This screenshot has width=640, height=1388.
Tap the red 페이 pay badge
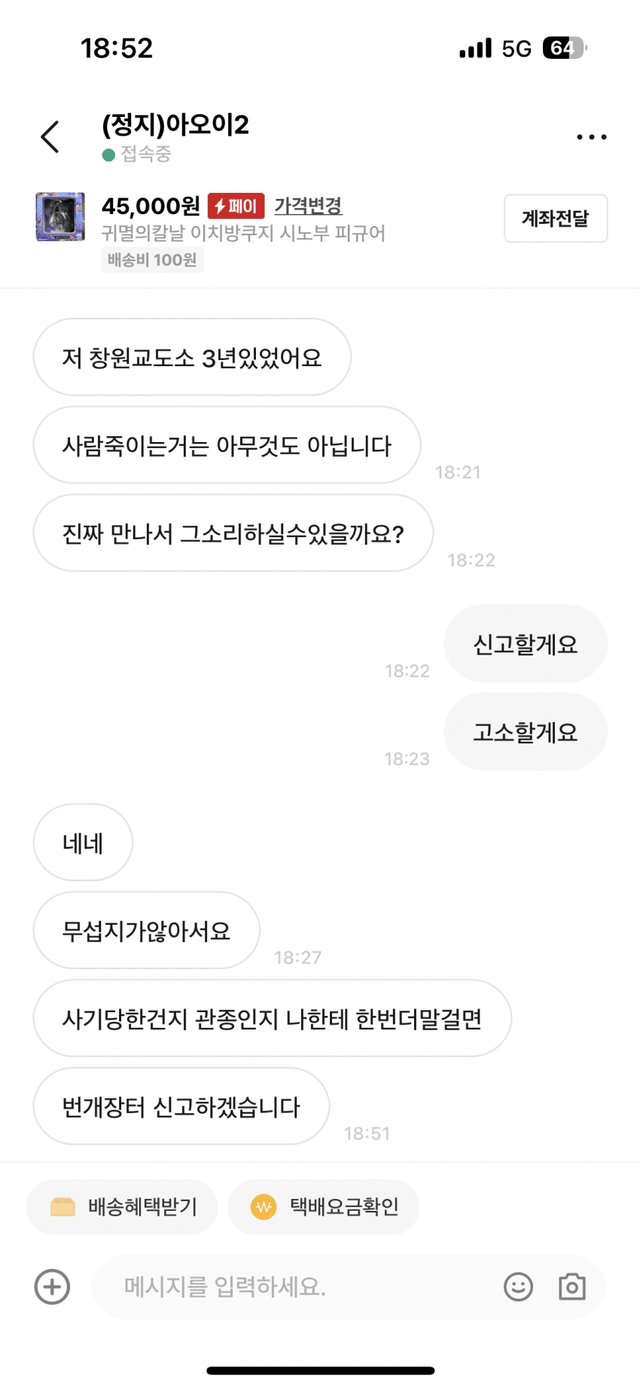tap(236, 206)
